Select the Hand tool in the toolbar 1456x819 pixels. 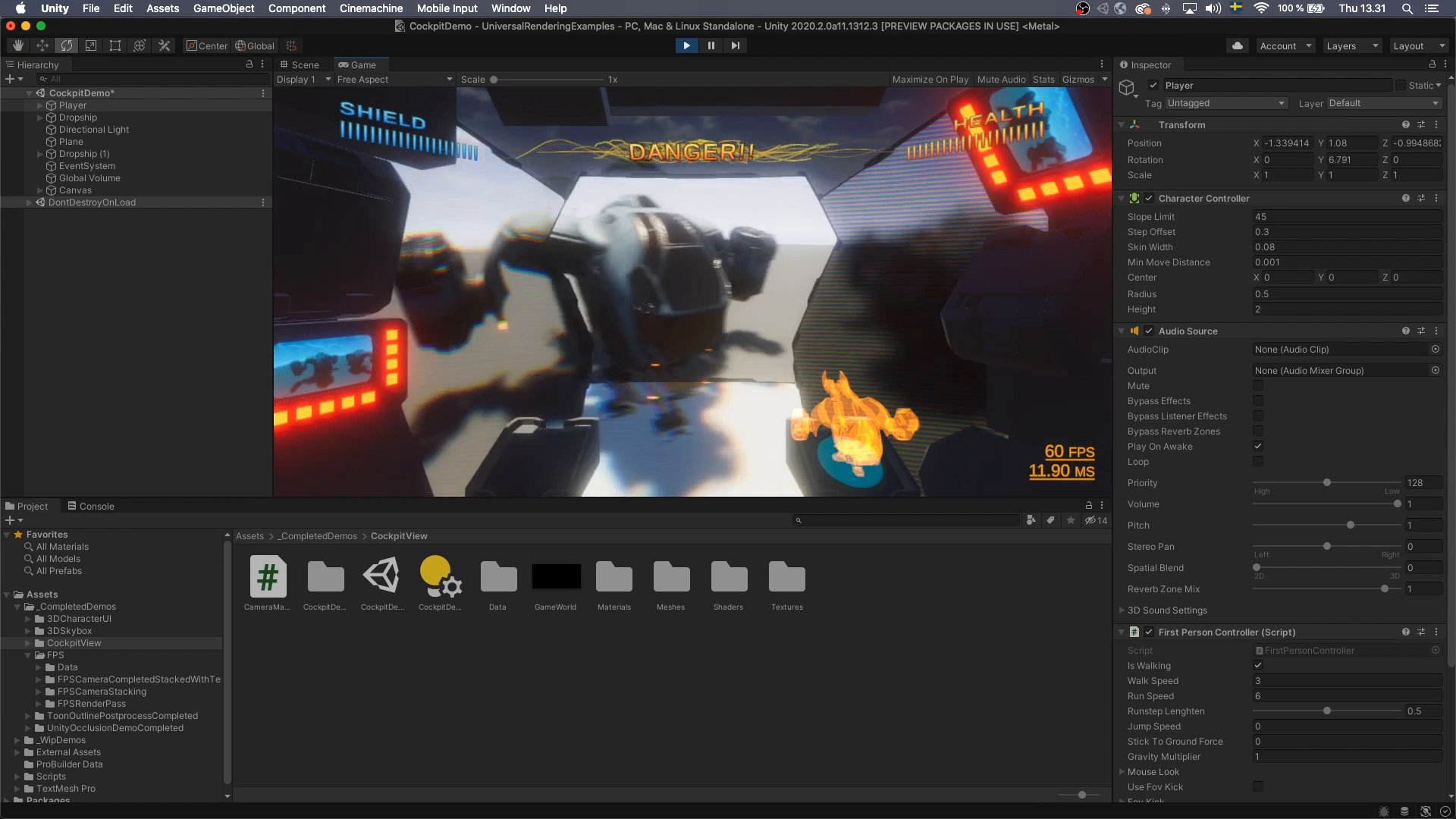[18, 45]
